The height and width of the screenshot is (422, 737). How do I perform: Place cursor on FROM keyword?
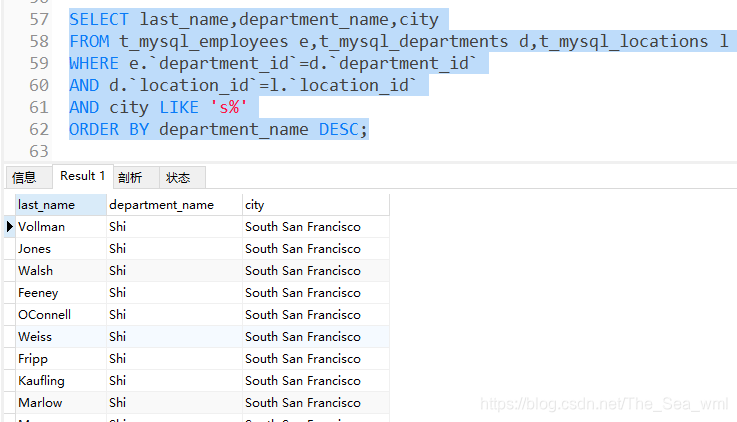coord(89,41)
